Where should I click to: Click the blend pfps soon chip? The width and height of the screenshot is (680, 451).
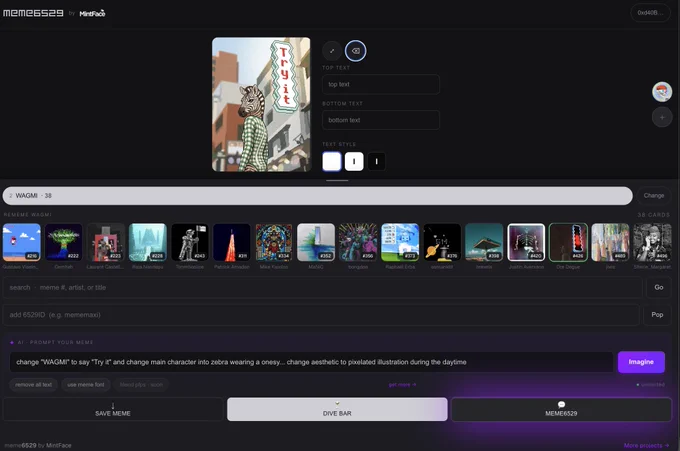(x=141, y=385)
